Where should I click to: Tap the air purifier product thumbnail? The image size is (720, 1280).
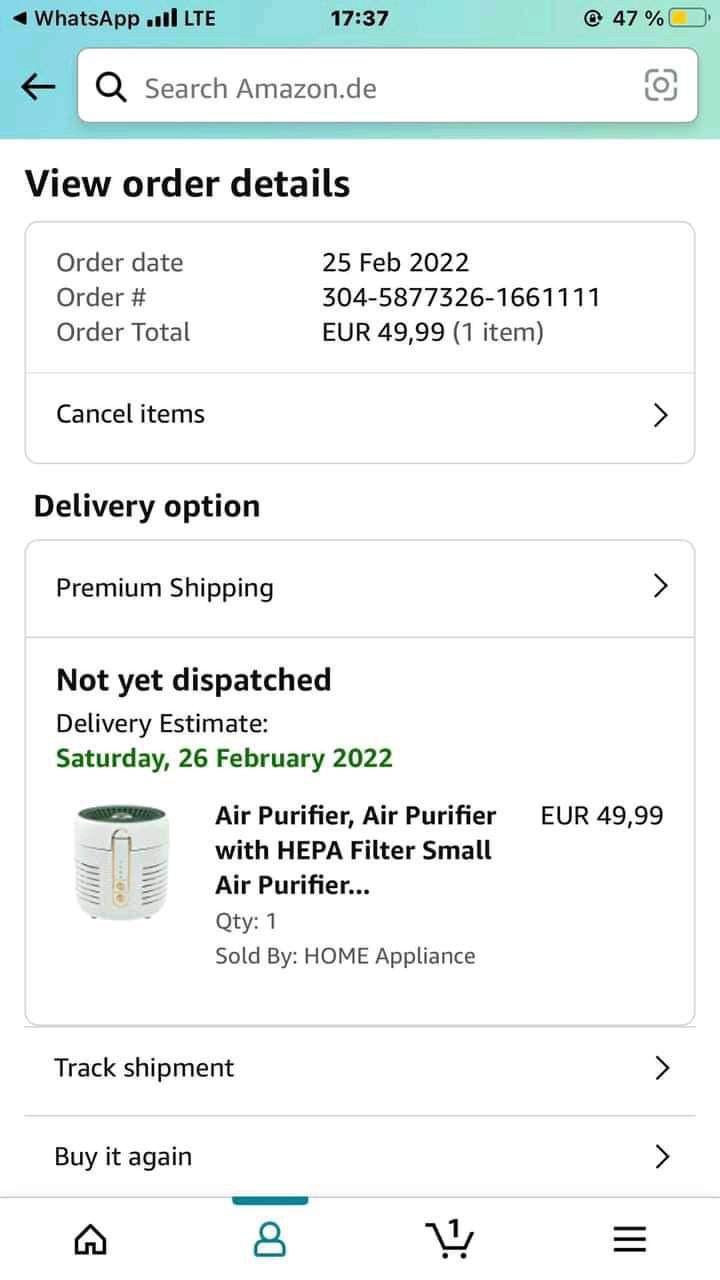click(121, 860)
